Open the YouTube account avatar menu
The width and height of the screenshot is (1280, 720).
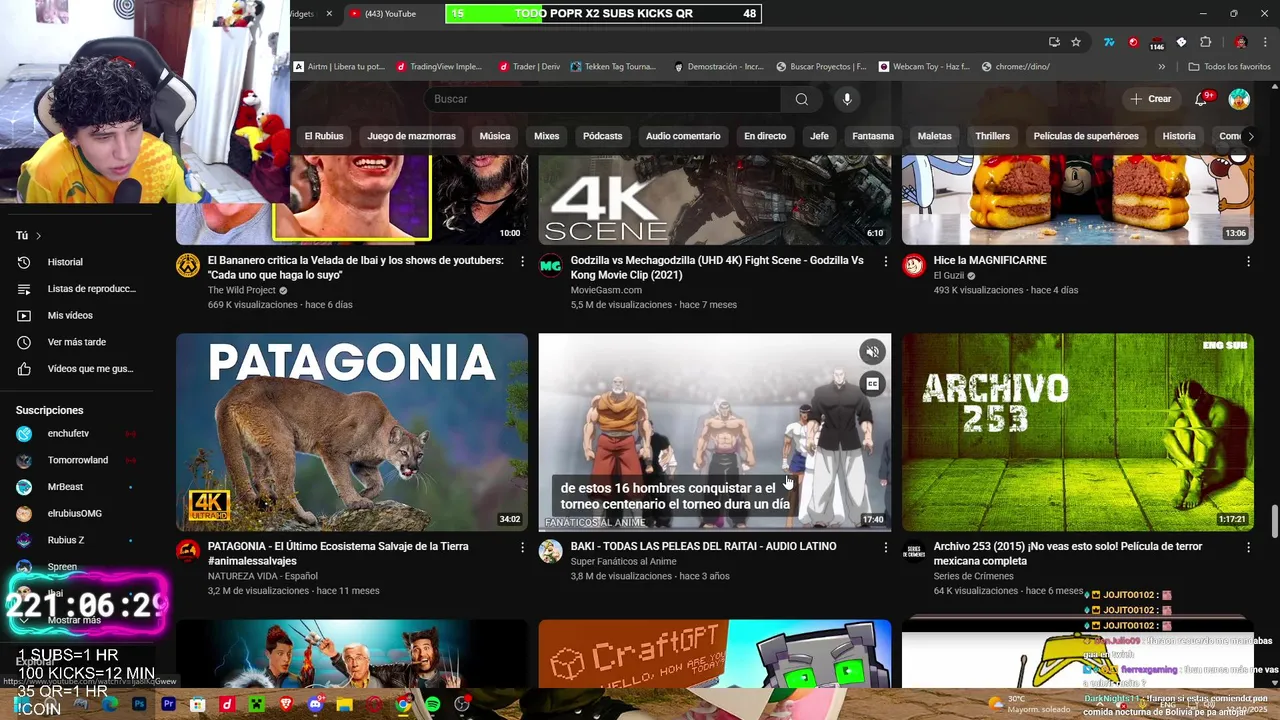(x=1239, y=99)
